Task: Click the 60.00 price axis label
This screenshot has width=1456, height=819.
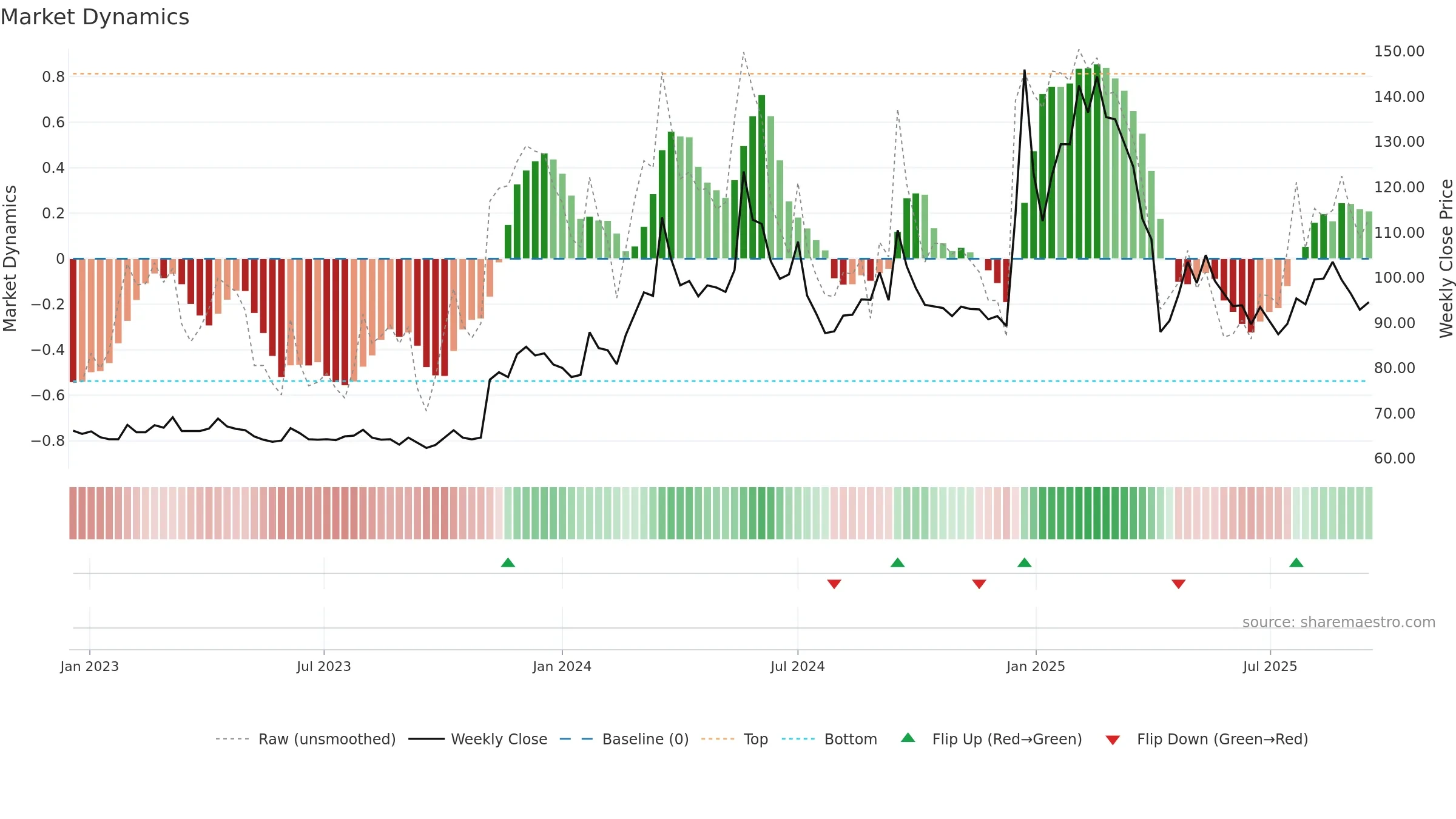Action: (1395, 458)
